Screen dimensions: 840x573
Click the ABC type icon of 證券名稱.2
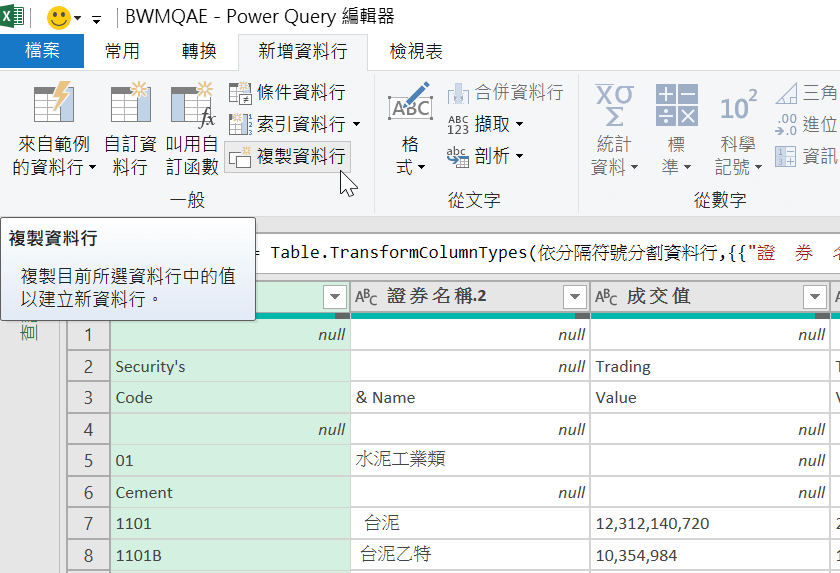[366, 296]
